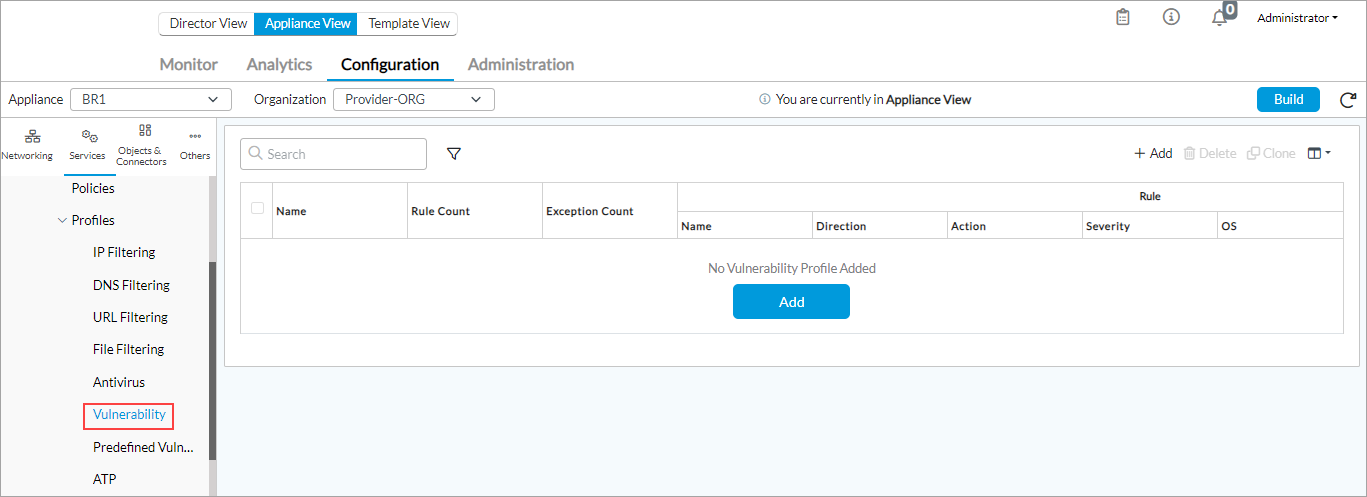This screenshot has height=497, width=1367.
Task: Click the Networking icon in sidebar
Action: tap(27, 144)
